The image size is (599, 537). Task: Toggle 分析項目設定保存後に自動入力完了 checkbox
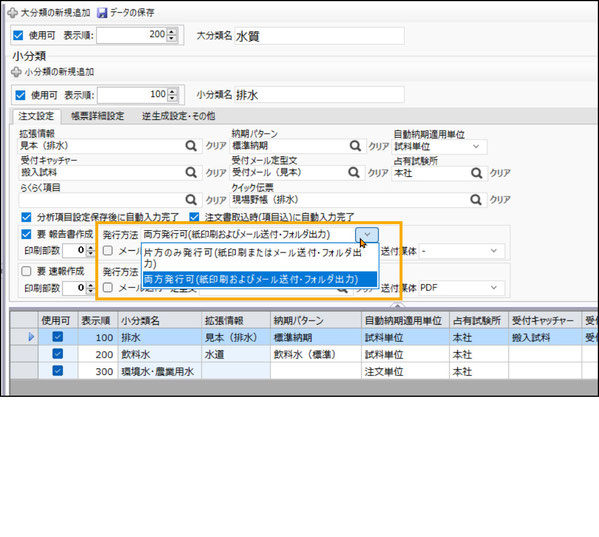tap(26, 217)
